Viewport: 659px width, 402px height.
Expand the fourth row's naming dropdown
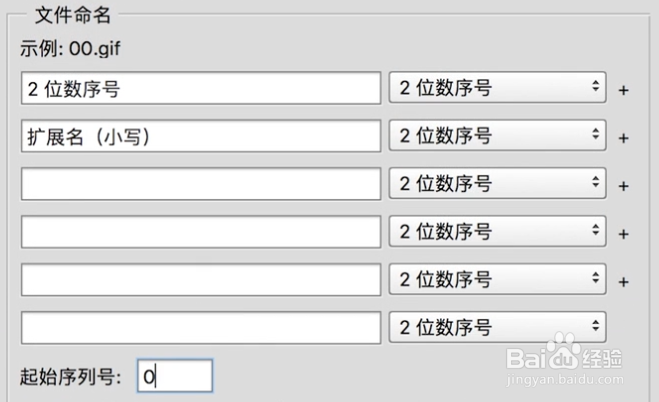click(x=498, y=232)
